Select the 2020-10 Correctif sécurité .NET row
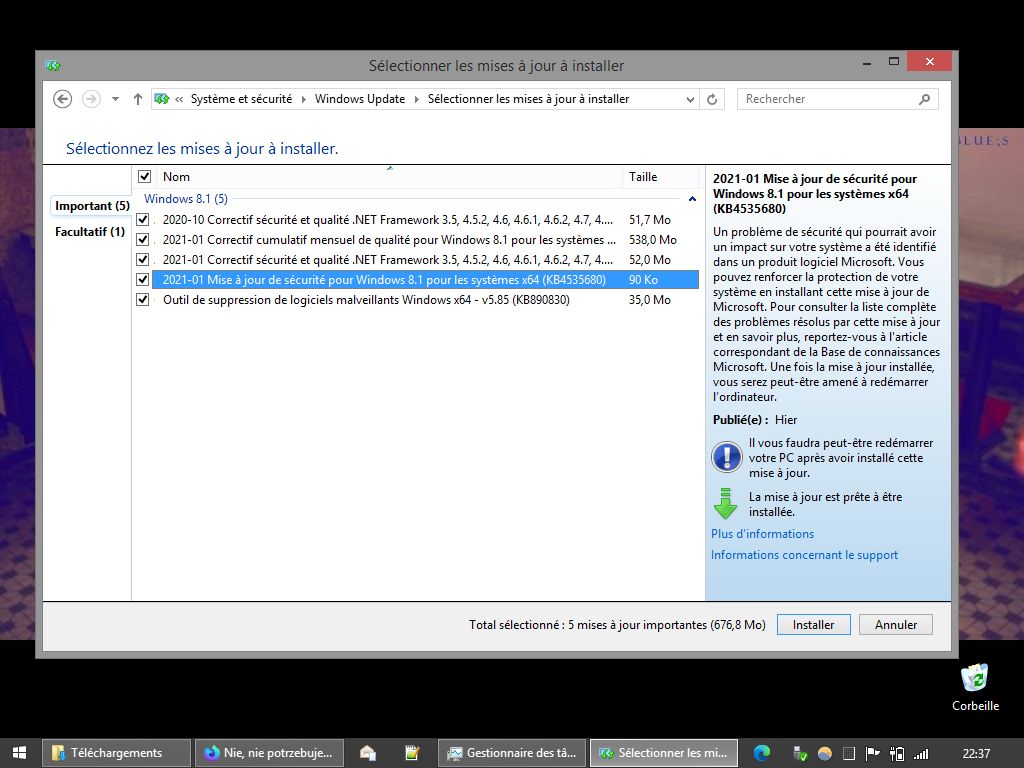1024x768 pixels. tap(425, 220)
